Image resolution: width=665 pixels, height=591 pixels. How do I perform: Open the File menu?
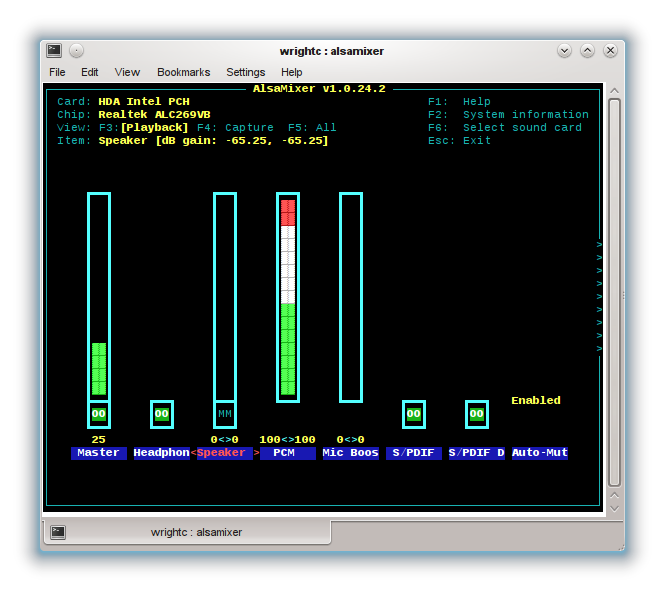pos(57,72)
